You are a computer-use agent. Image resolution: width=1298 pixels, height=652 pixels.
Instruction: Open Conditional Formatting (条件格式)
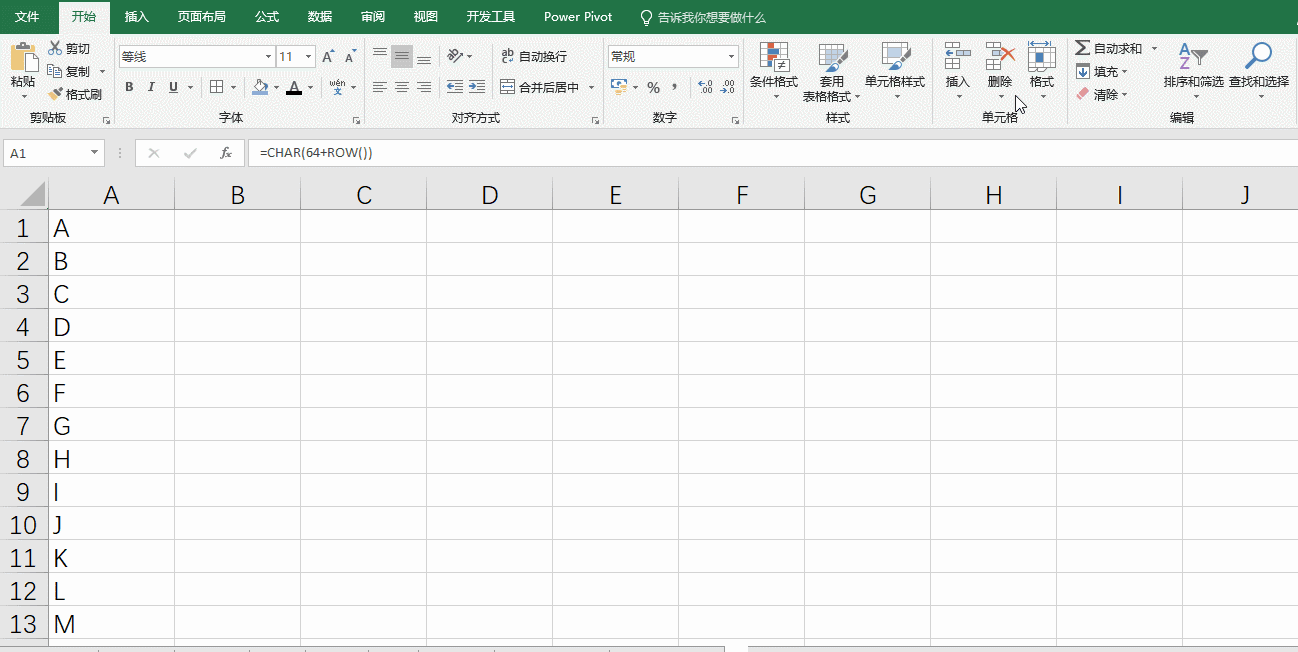pyautogui.click(x=773, y=70)
